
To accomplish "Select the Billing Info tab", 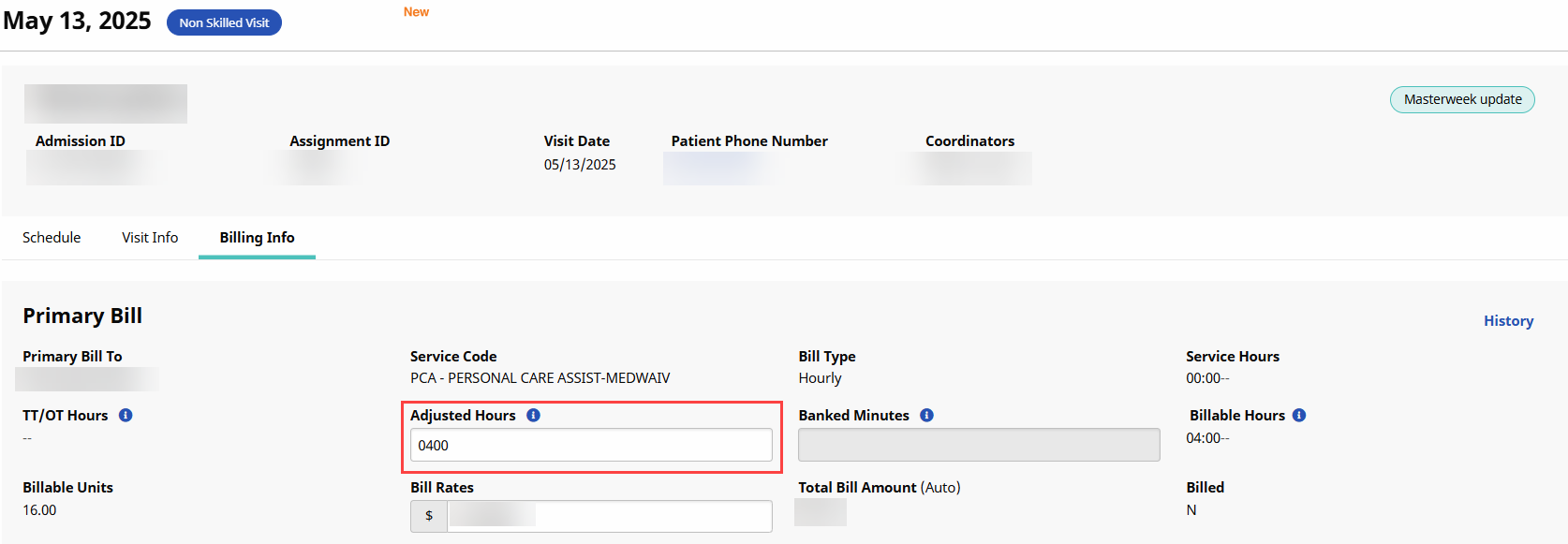I will (257, 238).
